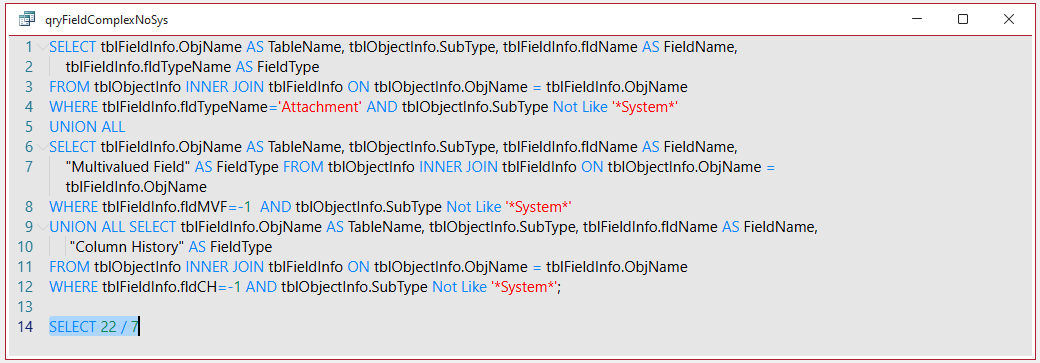Viewport: 1040px width, 363px height.
Task: Click INNER JOIN on line 3
Action: click(x=224, y=87)
